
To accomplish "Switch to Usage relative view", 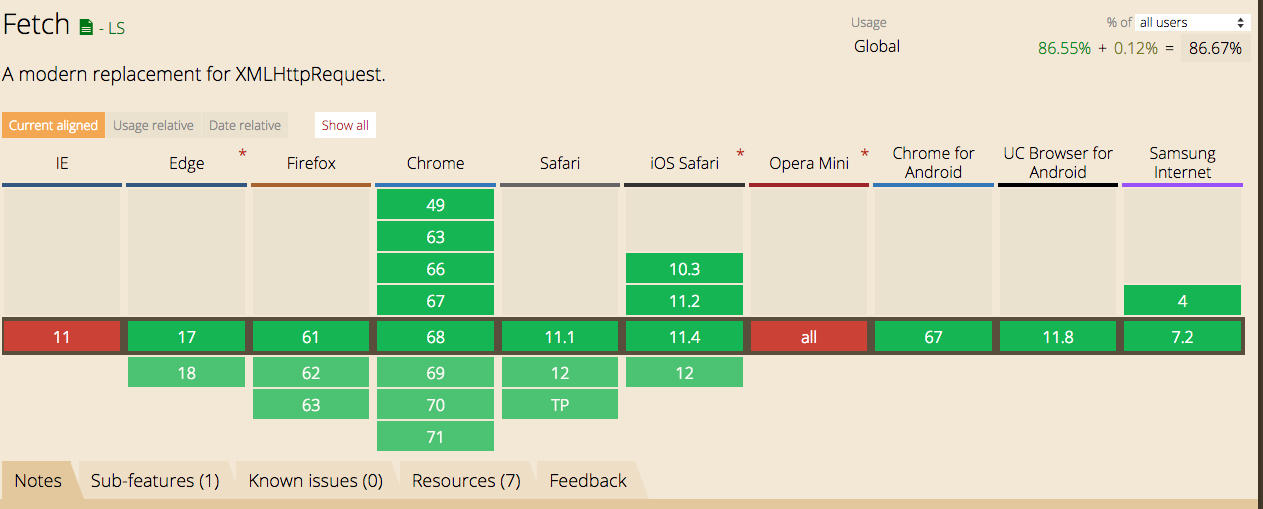I will [153, 125].
